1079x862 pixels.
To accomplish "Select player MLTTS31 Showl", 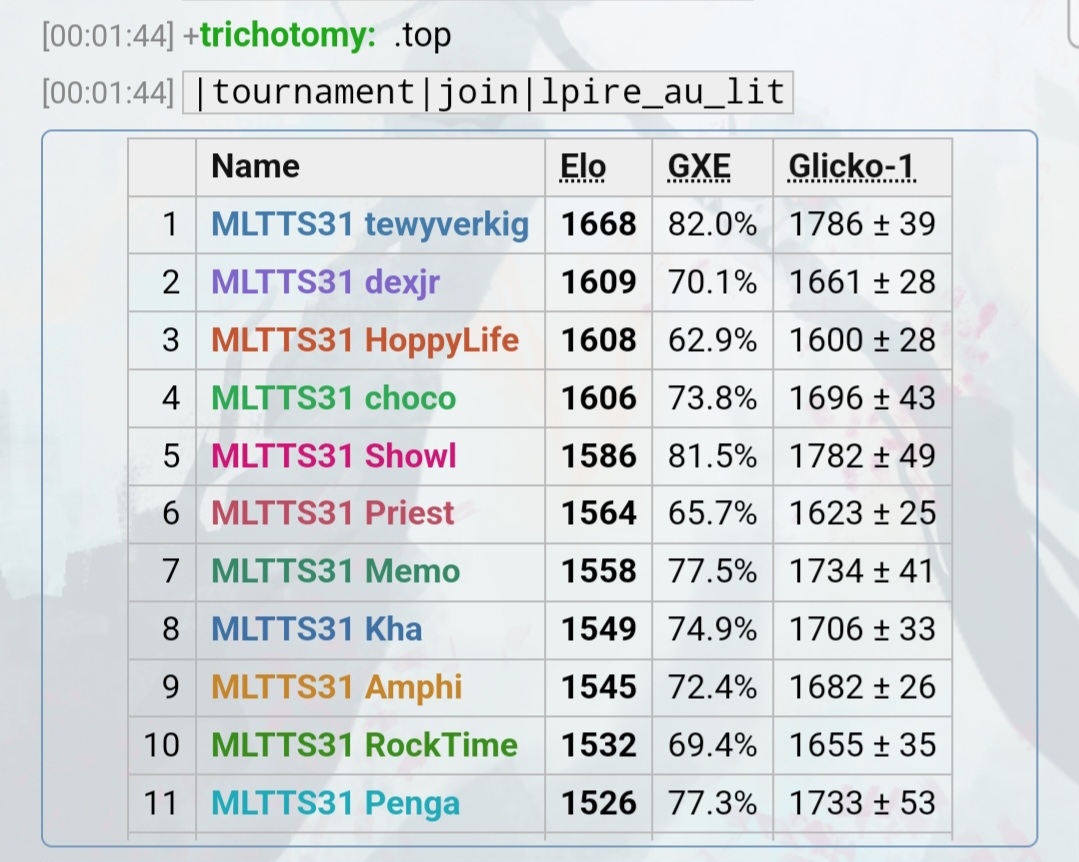I will pos(334,456).
